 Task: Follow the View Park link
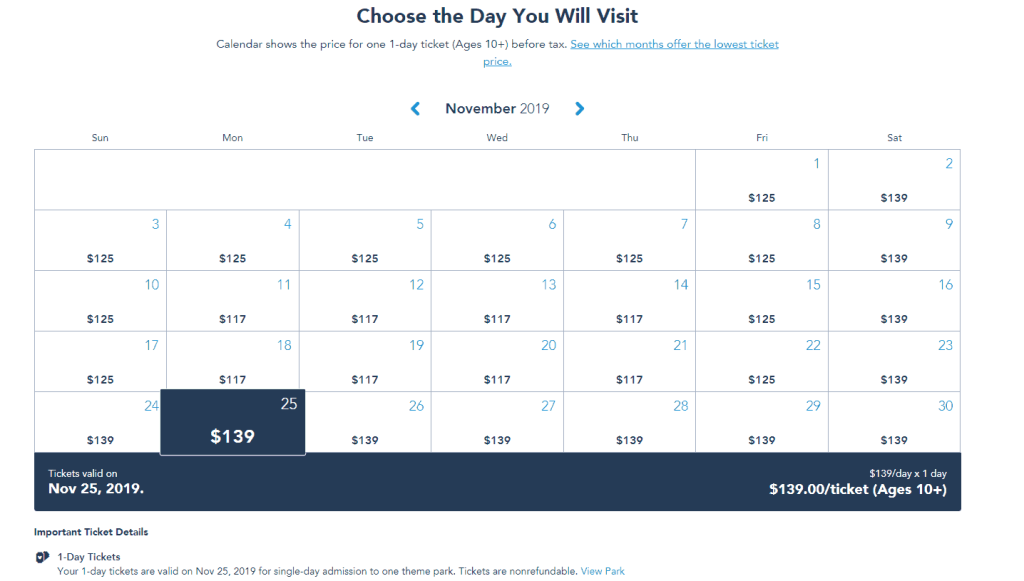pyautogui.click(x=602, y=571)
